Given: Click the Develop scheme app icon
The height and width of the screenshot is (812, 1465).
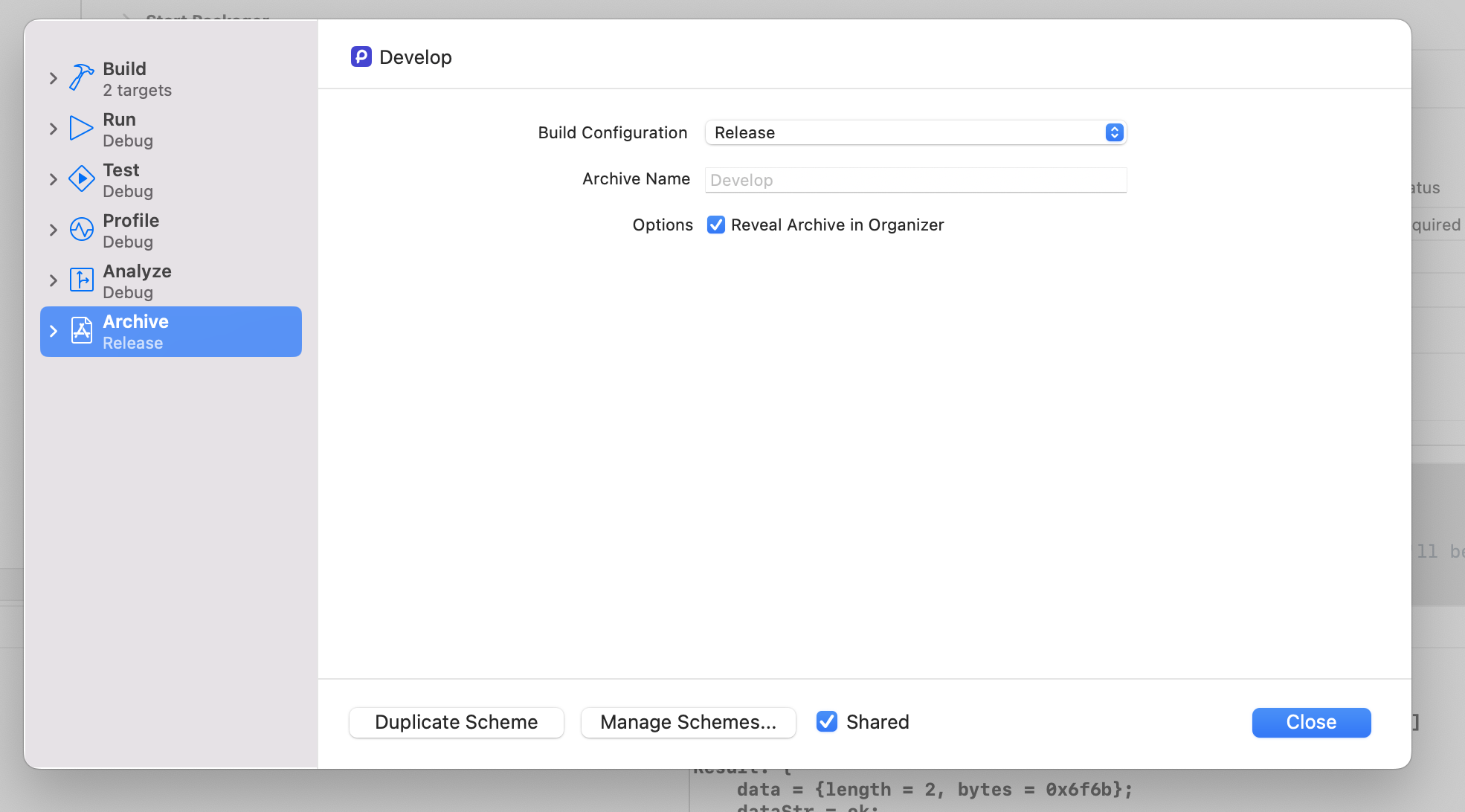Looking at the screenshot, I should (361, 57).
